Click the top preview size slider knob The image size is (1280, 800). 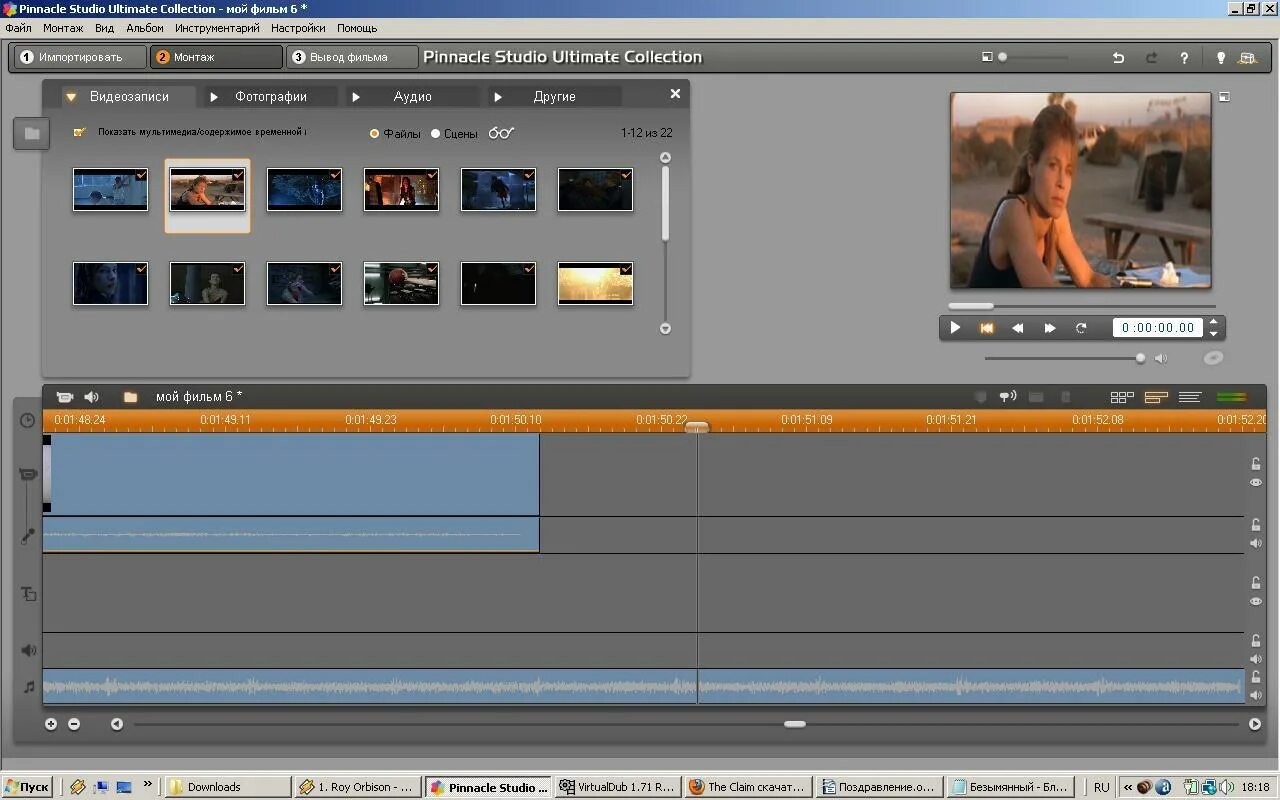point(1002,57)
